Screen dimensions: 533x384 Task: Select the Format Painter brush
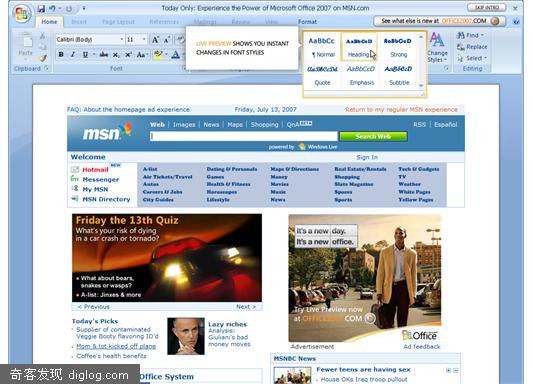click(x=43, y=58)
